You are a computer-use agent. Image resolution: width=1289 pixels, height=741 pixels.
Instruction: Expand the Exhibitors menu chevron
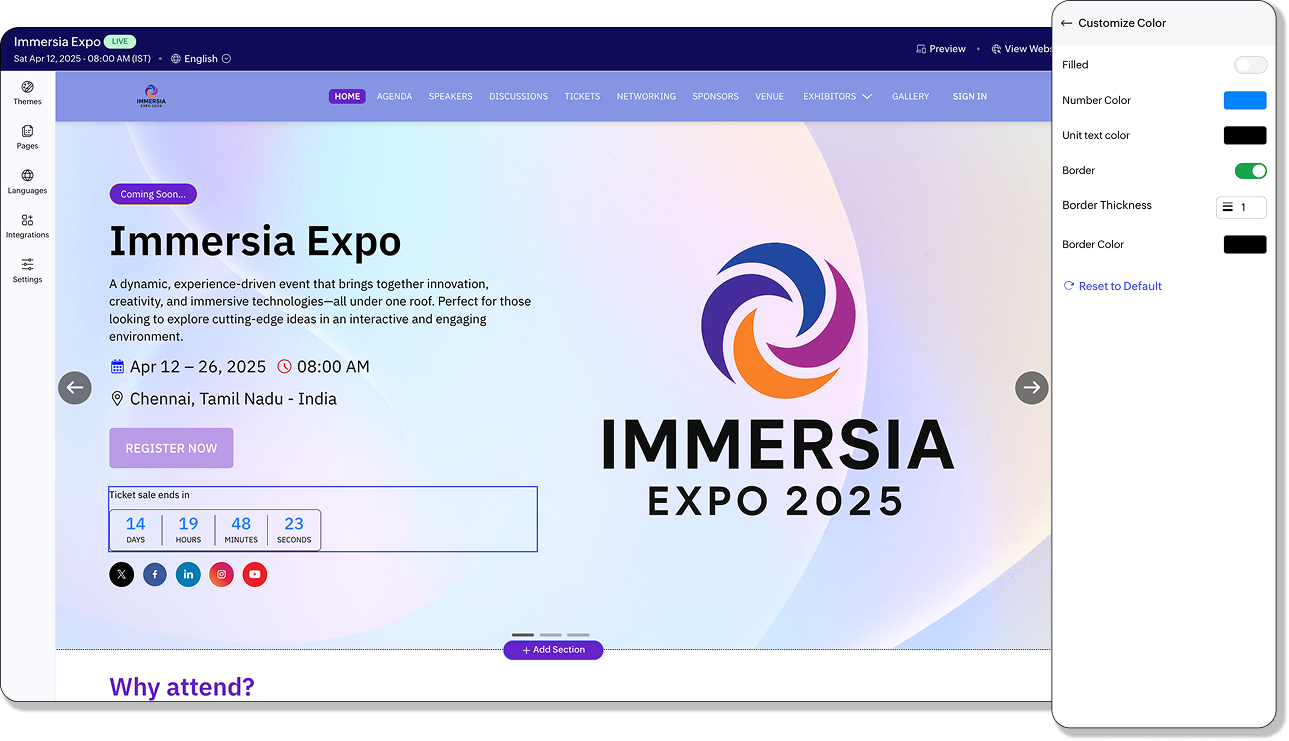click(867, 97)
